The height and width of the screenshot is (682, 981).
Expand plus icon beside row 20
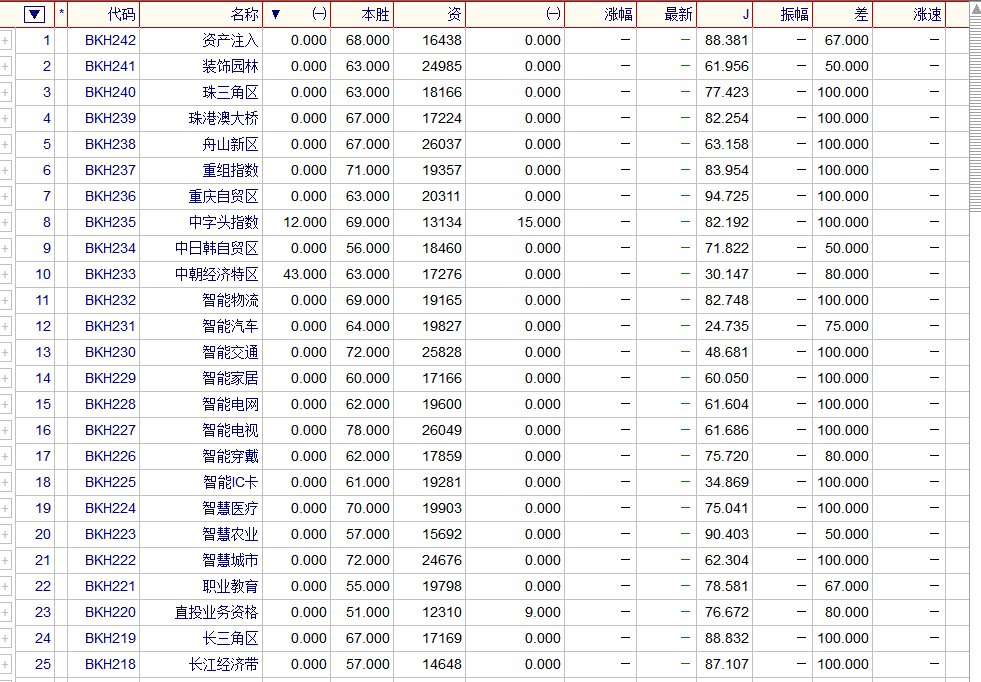(6, 534)
